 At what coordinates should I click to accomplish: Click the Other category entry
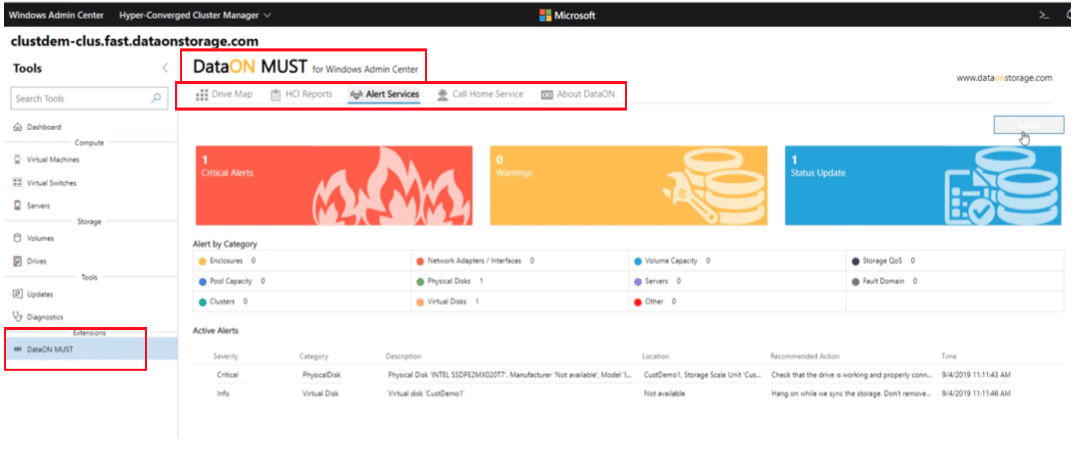tap(655, 302)
